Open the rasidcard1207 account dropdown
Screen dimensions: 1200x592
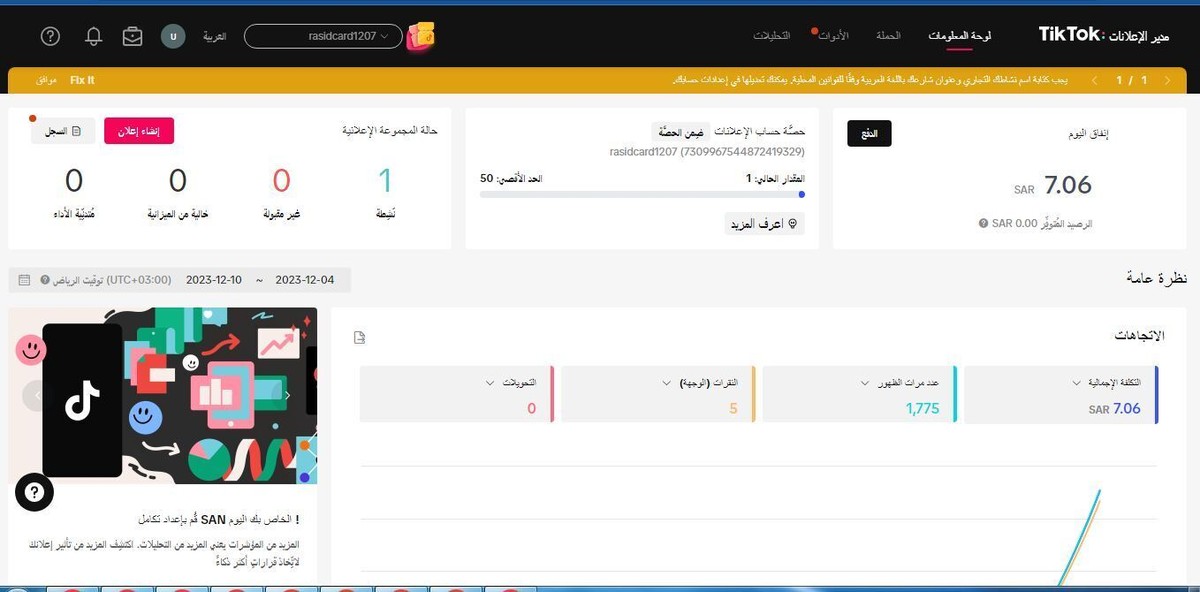[x=322, y=34]
